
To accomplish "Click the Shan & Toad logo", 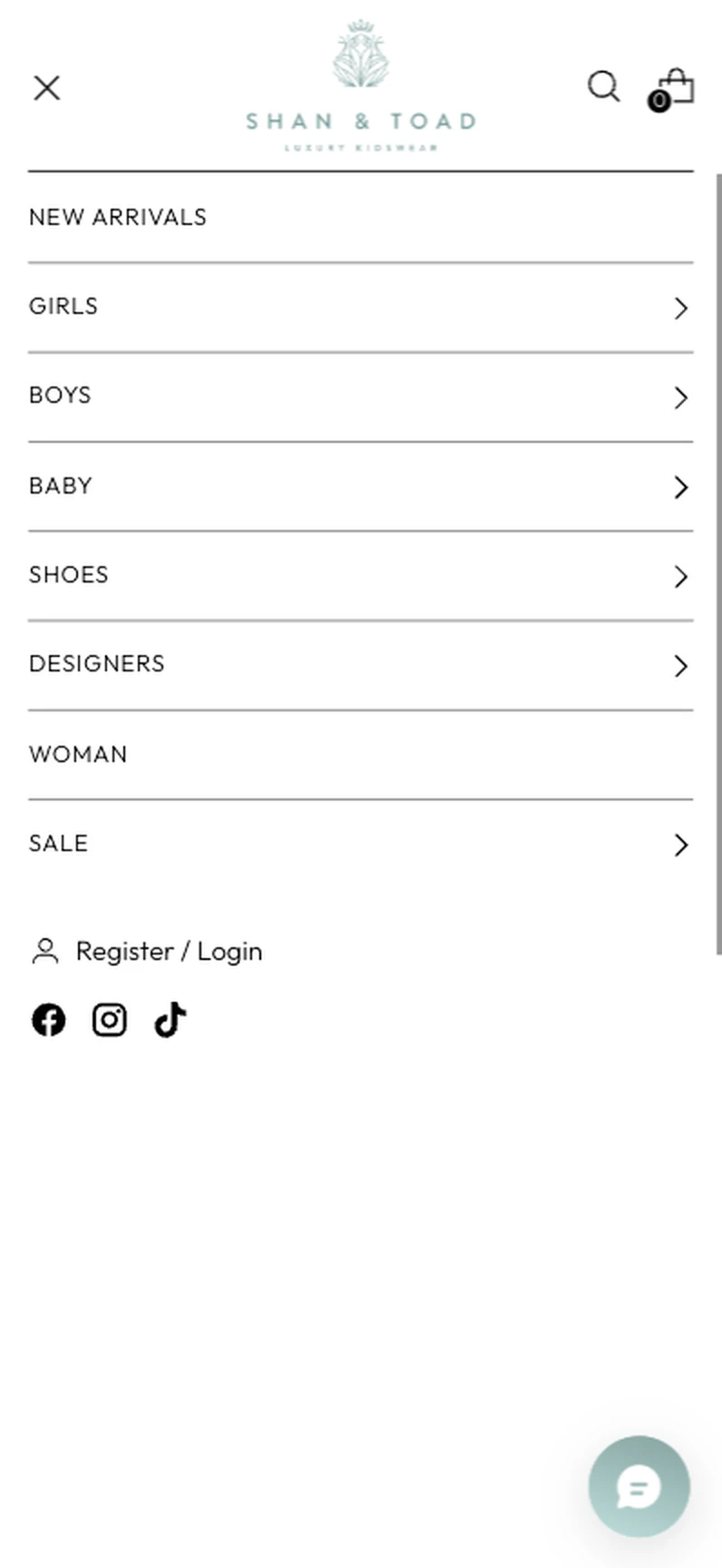I will (360, 86).
